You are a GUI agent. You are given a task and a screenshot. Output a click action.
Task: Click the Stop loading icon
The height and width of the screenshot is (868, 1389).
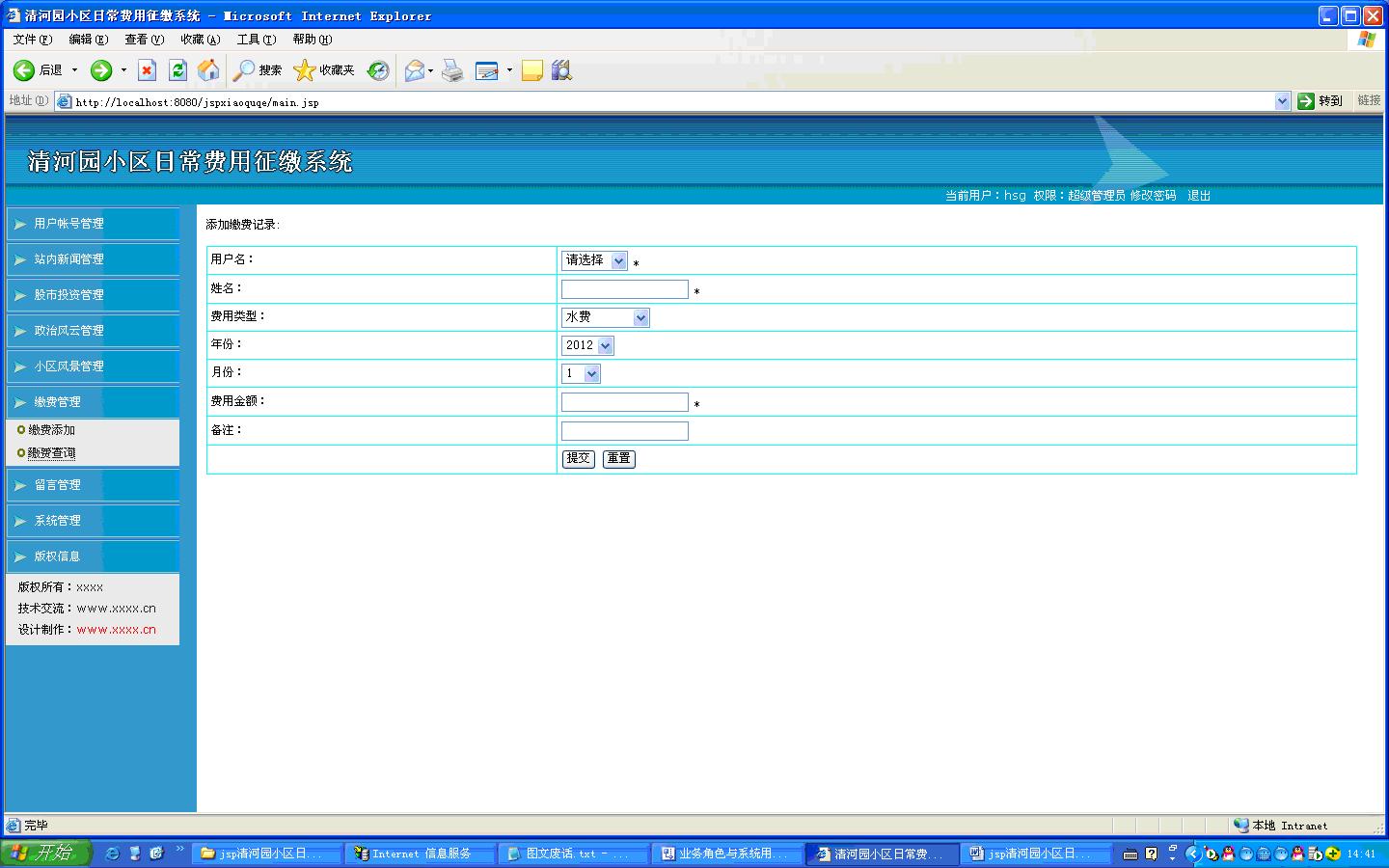pyautogui.click(x=147, y=70)
